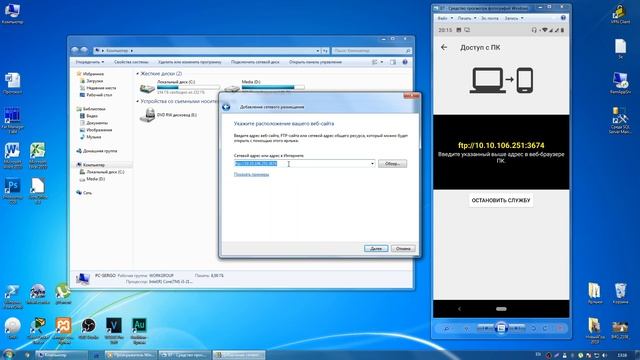Click the Далее button in wizard
The height and width of the screenshot is (360, 640).
pos(376,248)
